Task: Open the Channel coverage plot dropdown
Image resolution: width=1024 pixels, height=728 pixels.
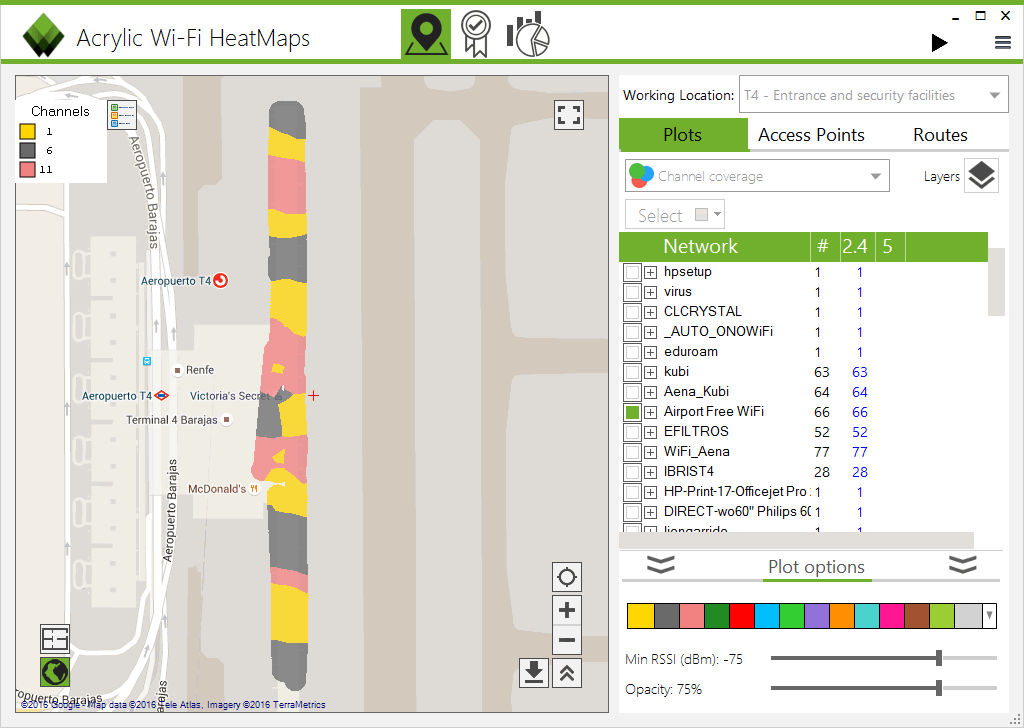Action: point(758,176)
